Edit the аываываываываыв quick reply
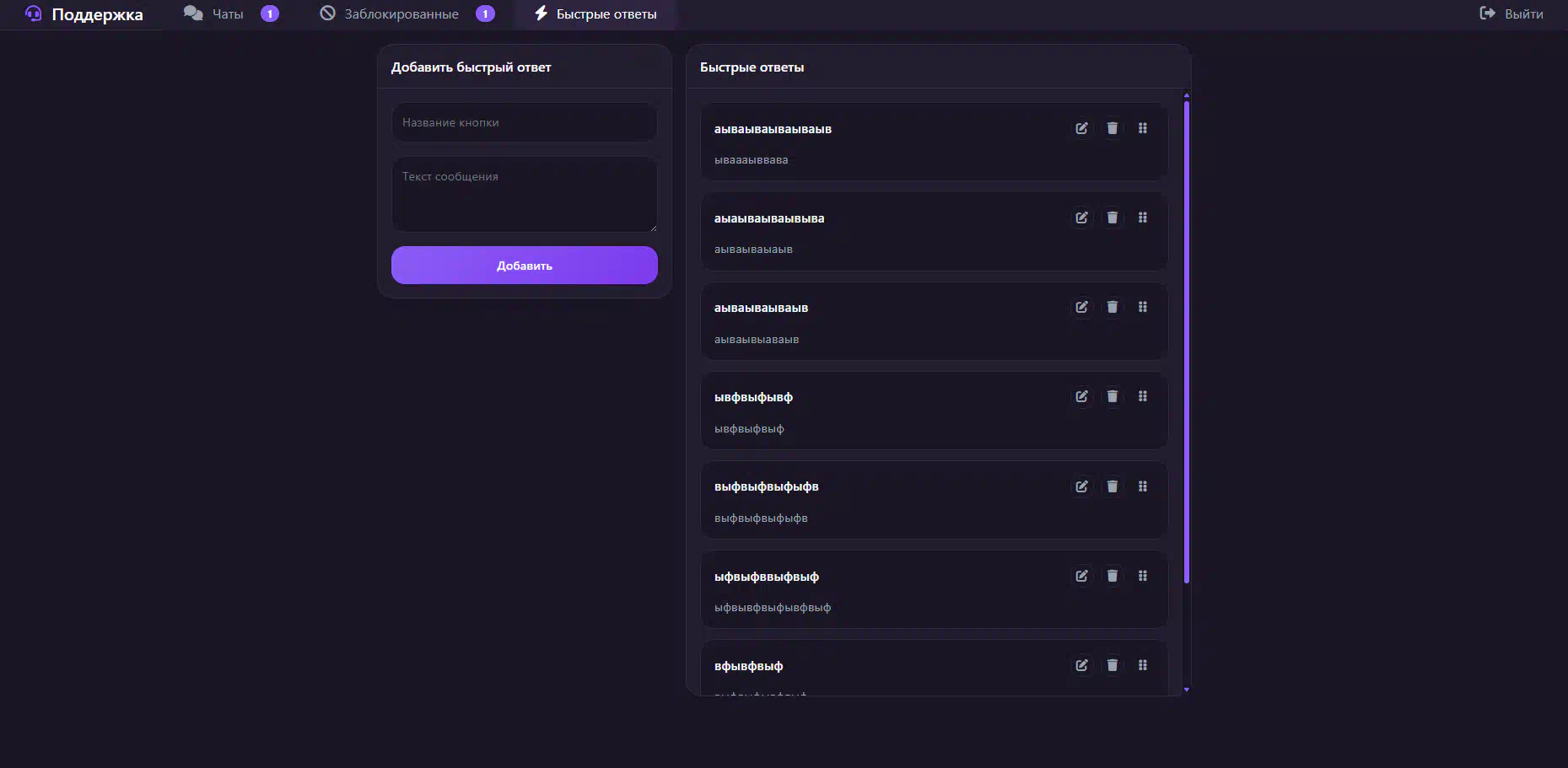This screenshot has width=1568, height=768. 1081,128
